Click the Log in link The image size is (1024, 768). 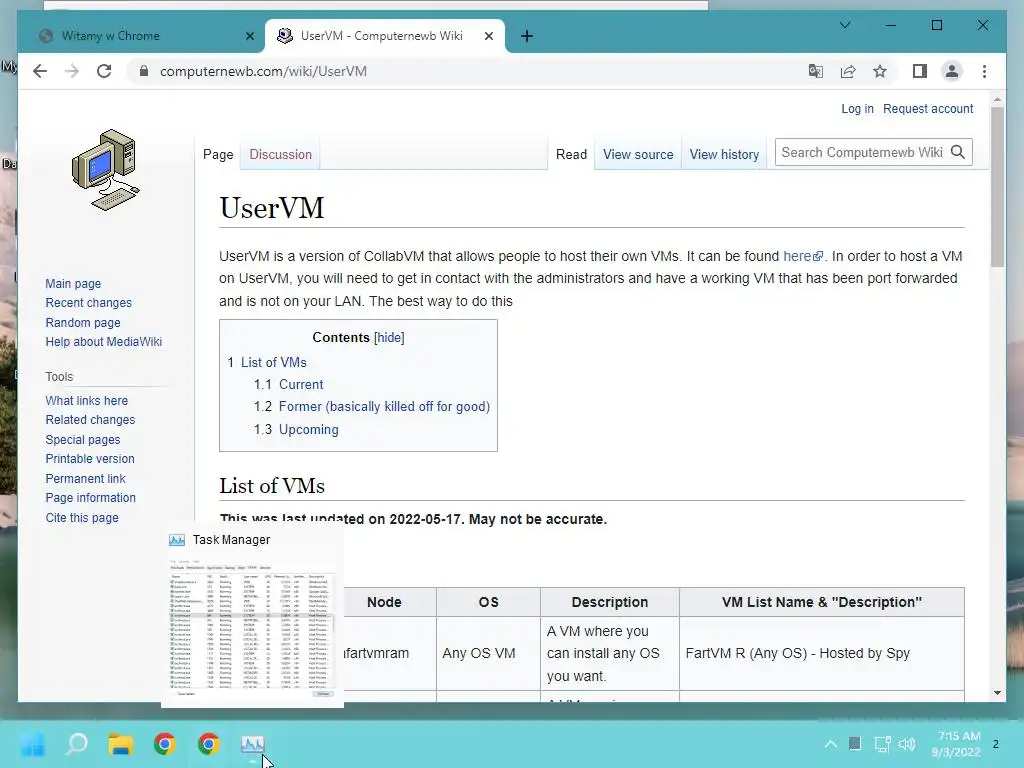pyautogui.click(x=857, y=109)
